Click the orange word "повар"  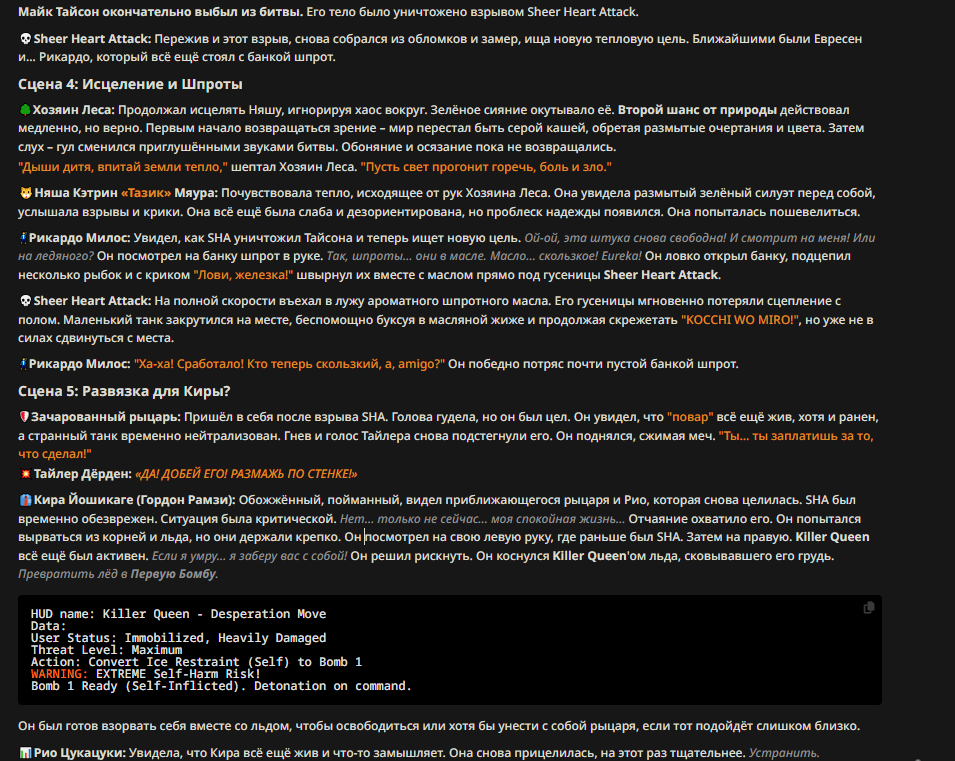click(690, 417)
